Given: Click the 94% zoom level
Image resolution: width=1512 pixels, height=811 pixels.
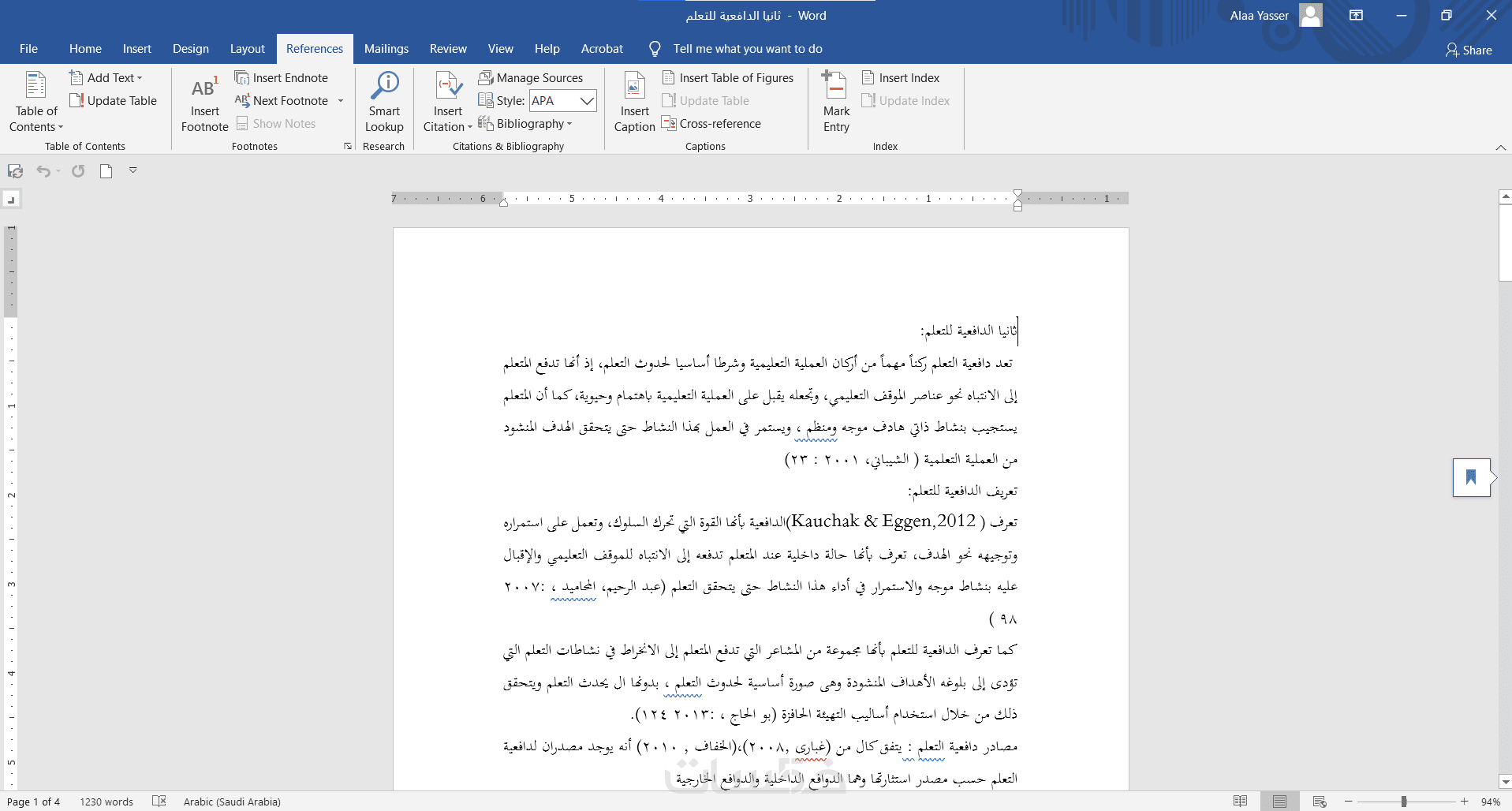Looking at the screenshot, I should click(1490, 802).
